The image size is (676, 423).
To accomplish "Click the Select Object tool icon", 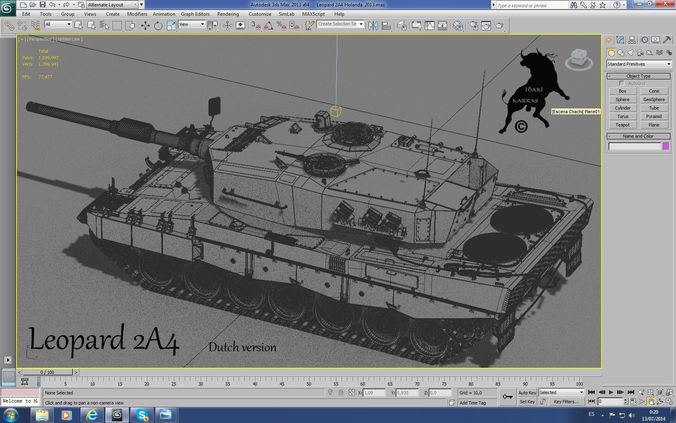I will click(x=78, y=26).
